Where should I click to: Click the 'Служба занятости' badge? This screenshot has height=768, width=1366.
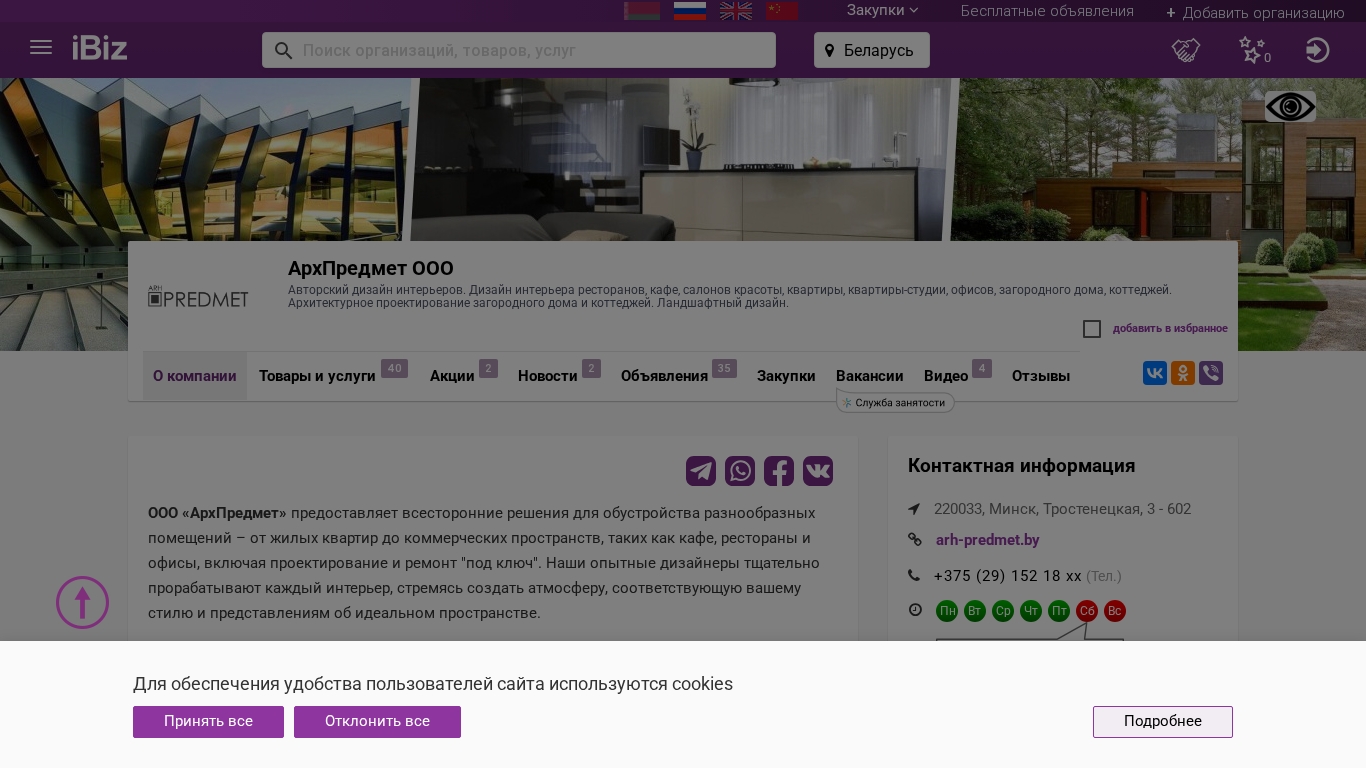(895, 403)
